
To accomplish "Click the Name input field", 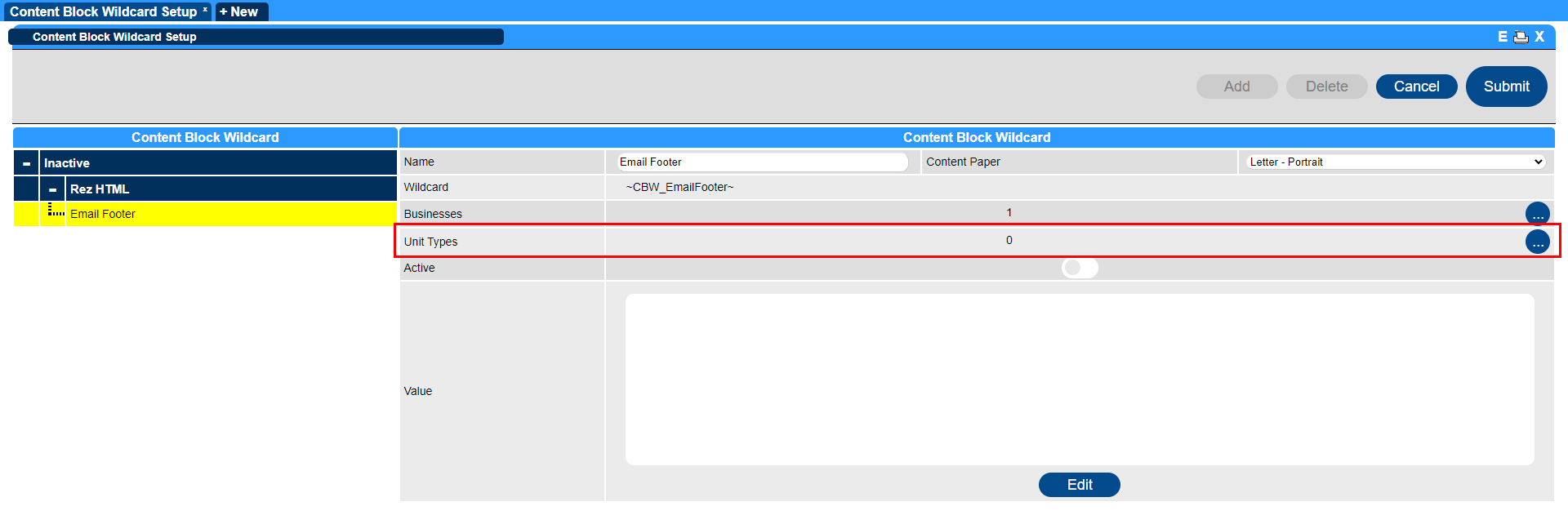I will pyautogui.click(x=762, y=162).
